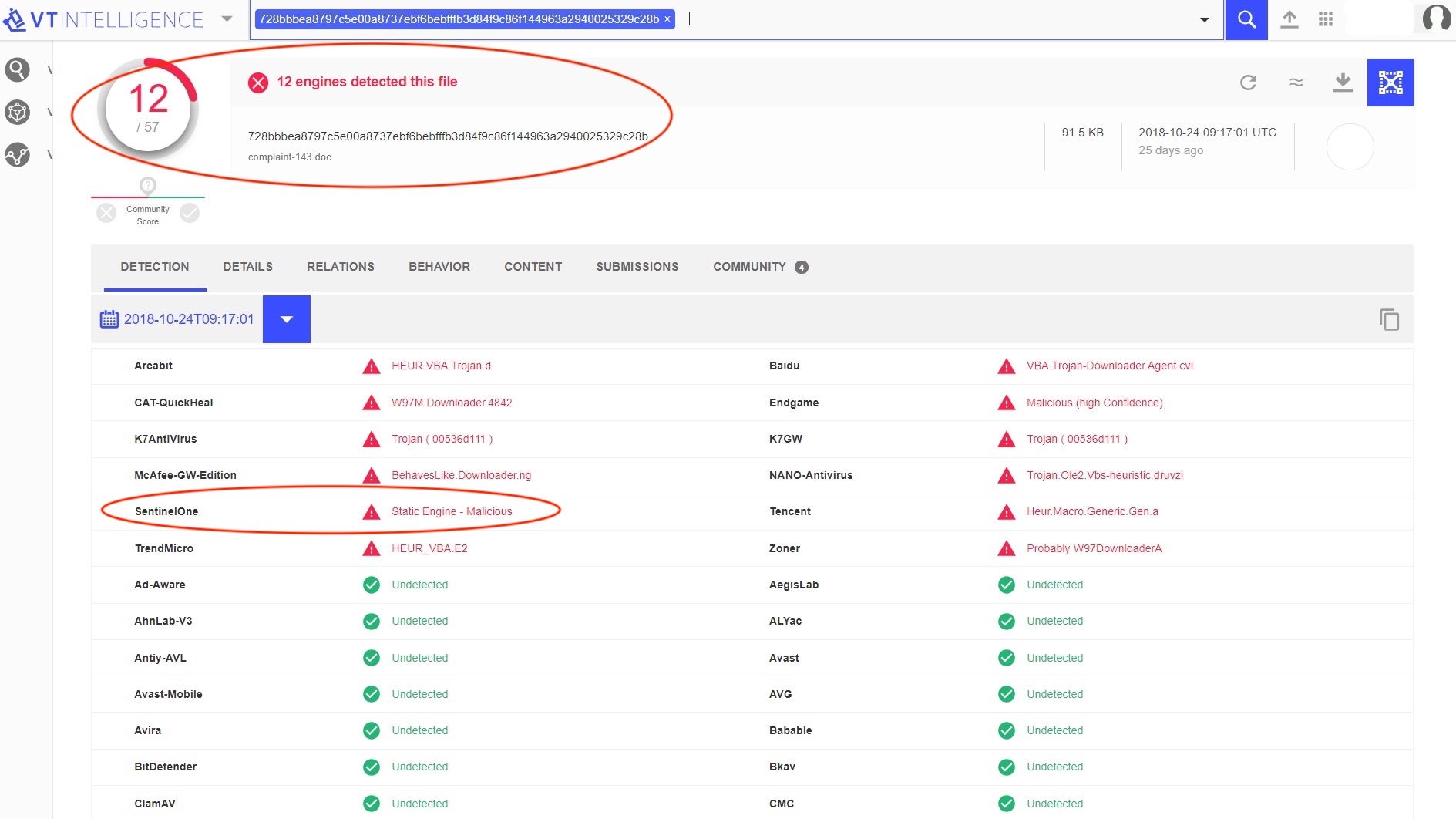Click the sidebar search magnifier icon
Viewport: 1456px width, 819px height.
pos(17,70)
